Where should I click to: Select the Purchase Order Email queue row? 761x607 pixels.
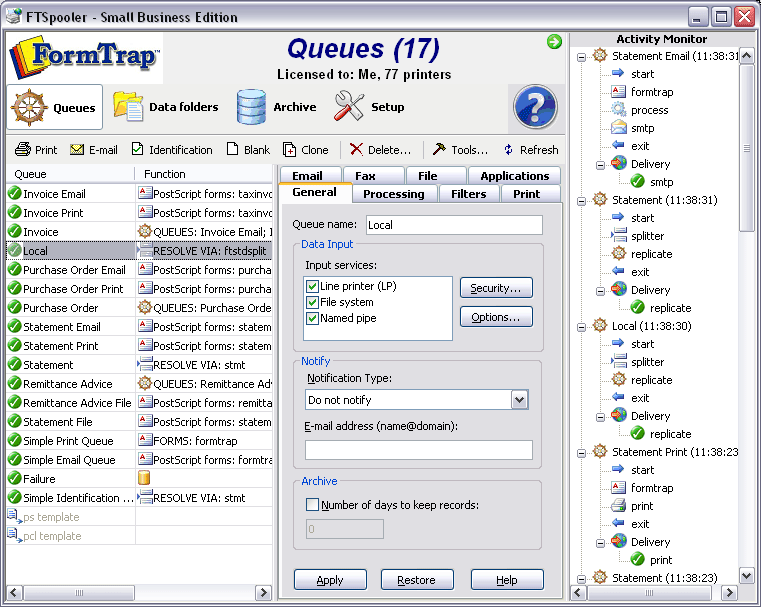[x=139, y=269]
